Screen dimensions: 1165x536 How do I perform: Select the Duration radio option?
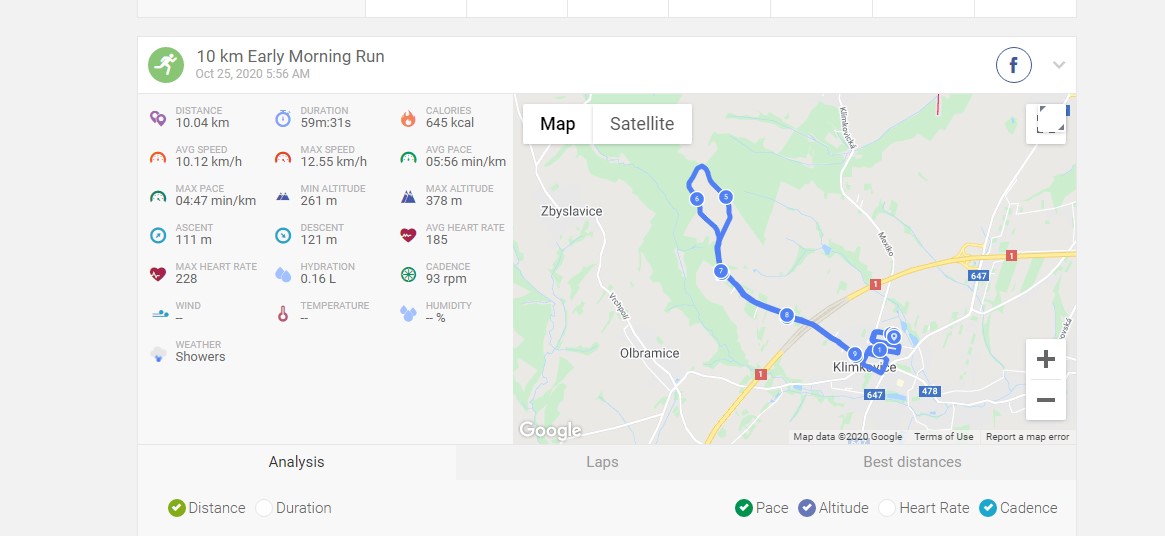coord(264,508)
